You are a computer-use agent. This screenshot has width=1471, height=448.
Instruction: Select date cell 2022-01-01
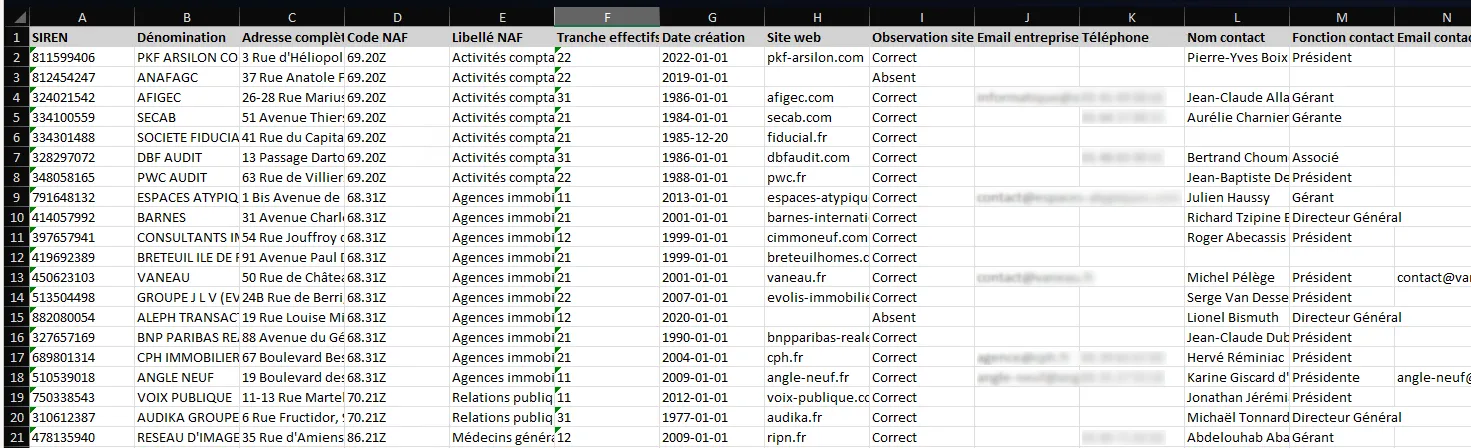(x=712, y=57)
